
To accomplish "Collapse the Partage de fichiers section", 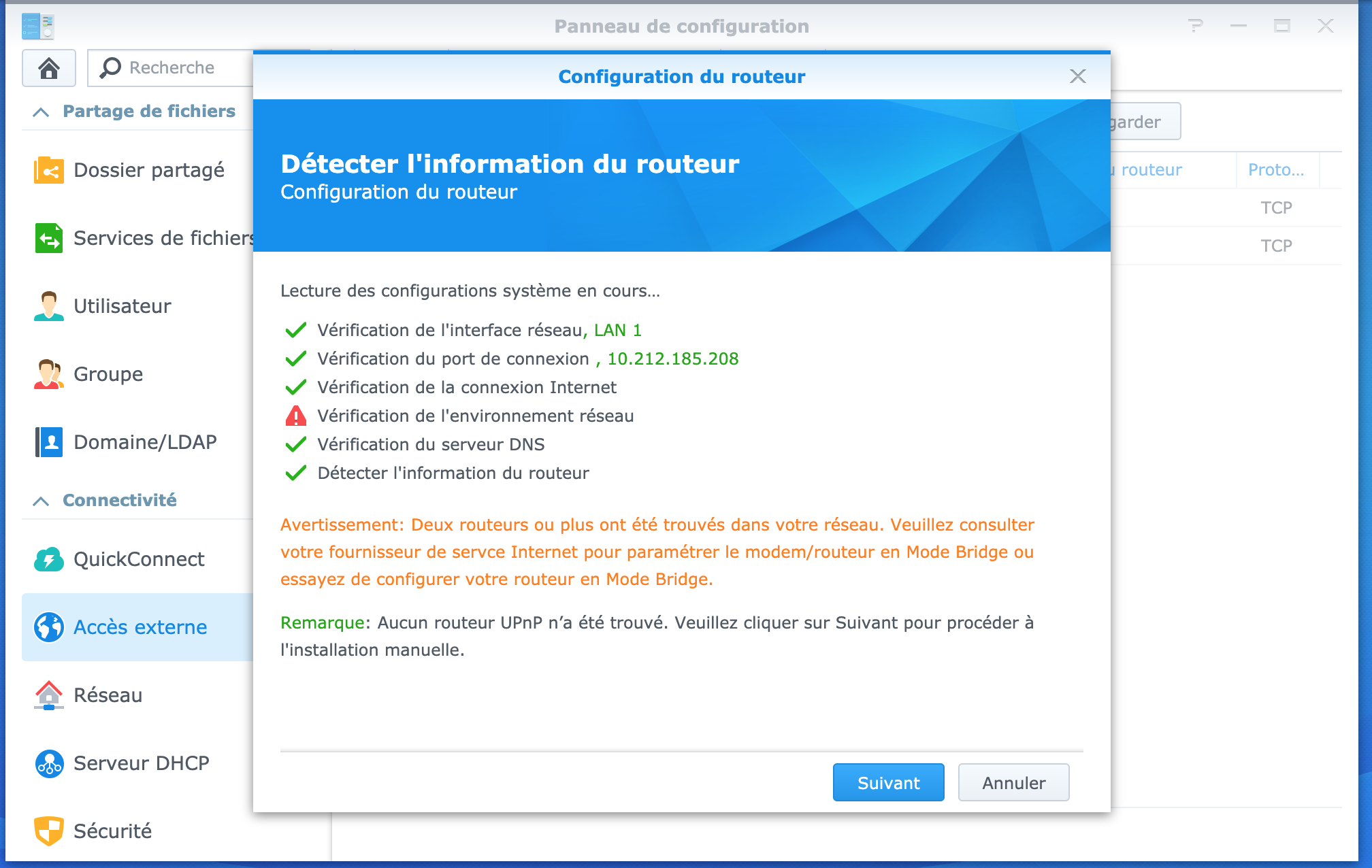I will pos(41,112).
